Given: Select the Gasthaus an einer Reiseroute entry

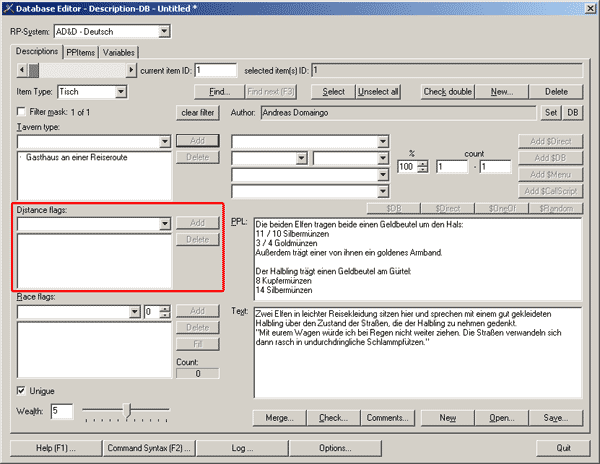Looking at the screenshot, I should click(70, 158).
